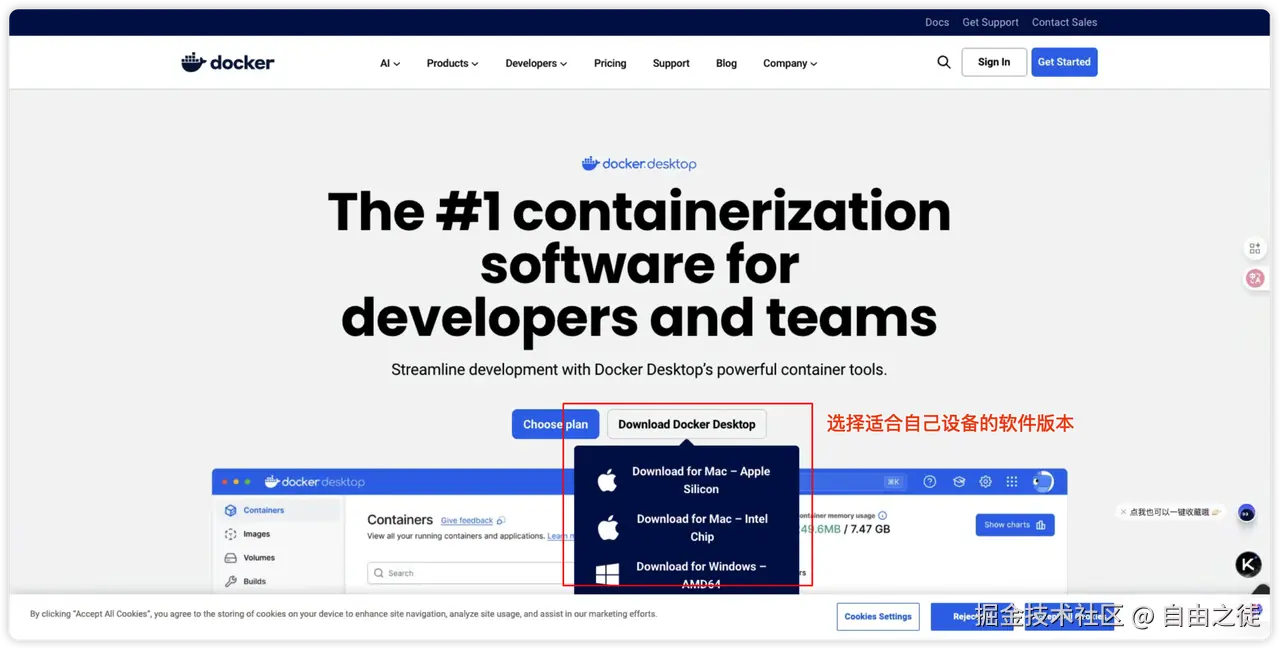Click the Containers search field
Image resolution: width=1280 pixels, height=649 pixels.
[470, 573]
